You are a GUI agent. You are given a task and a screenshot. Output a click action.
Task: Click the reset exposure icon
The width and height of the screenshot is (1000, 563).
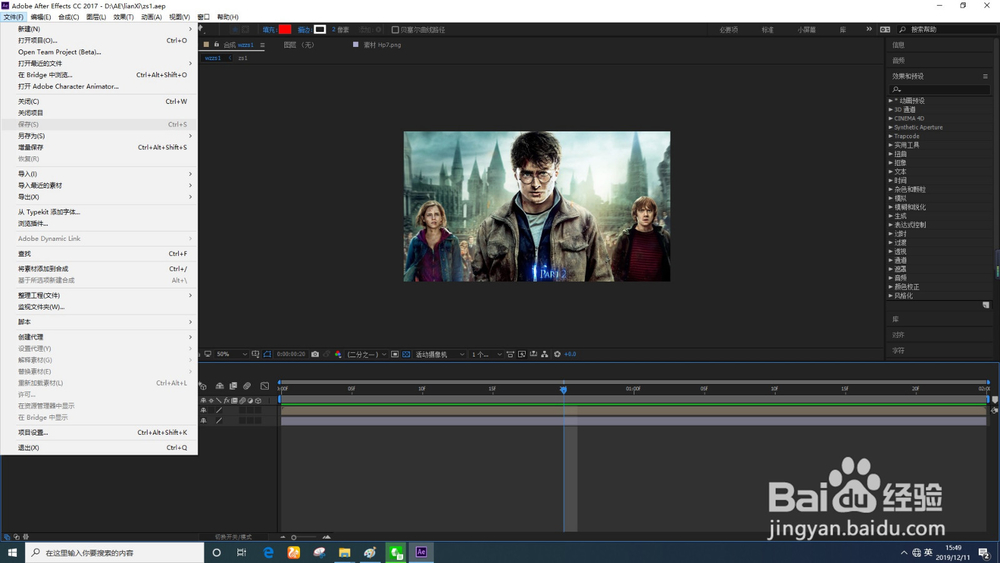click(x=557, y=354)
